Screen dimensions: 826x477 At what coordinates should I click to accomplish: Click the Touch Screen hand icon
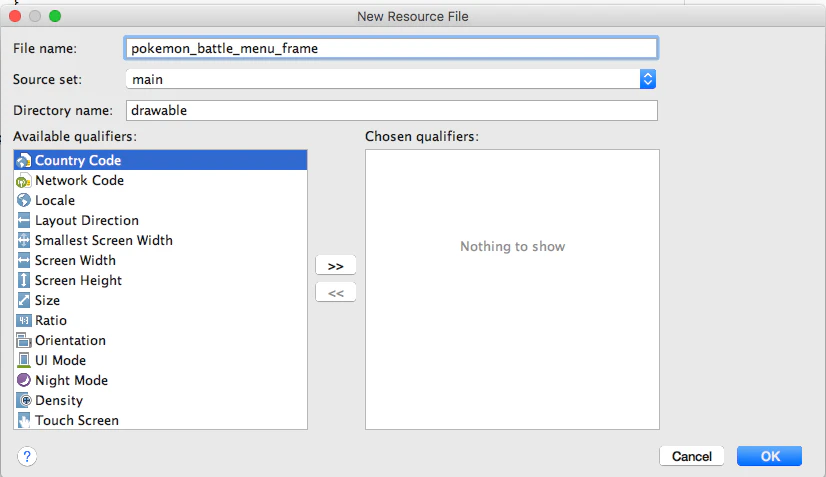pyautogui.click(x=24, y=421)
